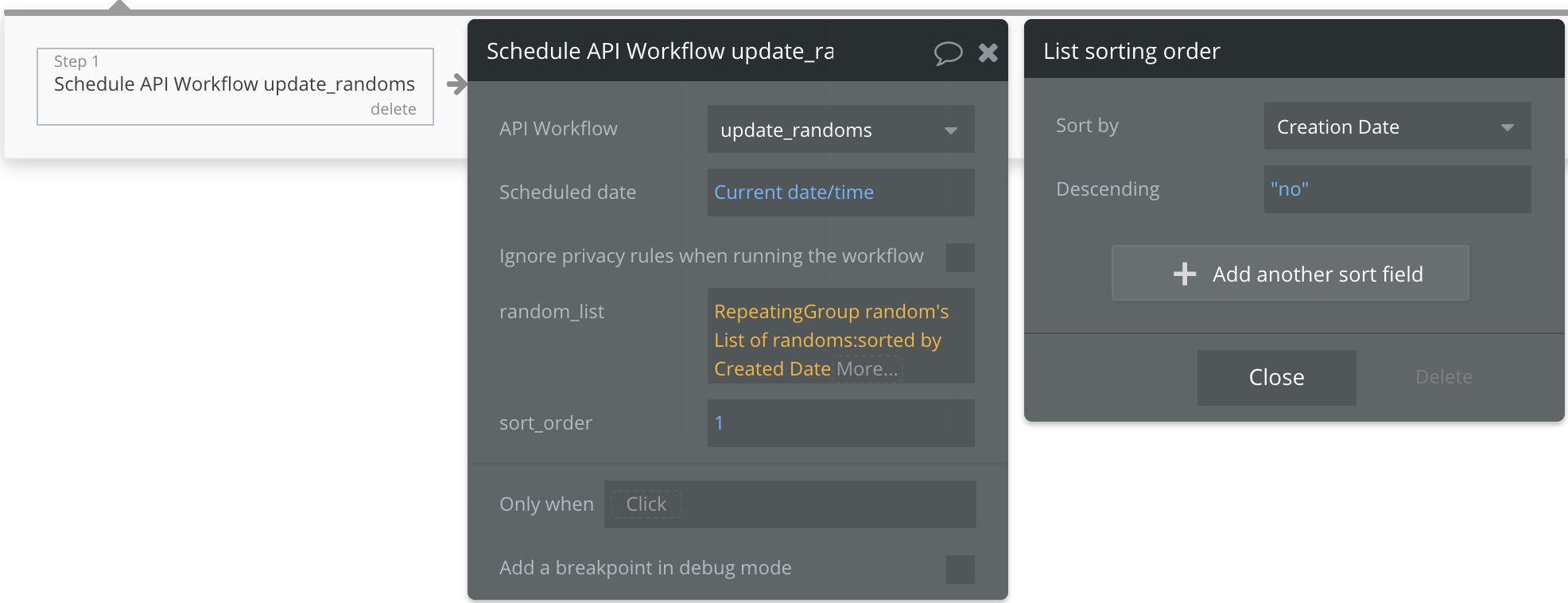Viewport: 1568px width, 603px height.
Task: Click the plus icon for another sort field
Action: (x=1185, y=274)
